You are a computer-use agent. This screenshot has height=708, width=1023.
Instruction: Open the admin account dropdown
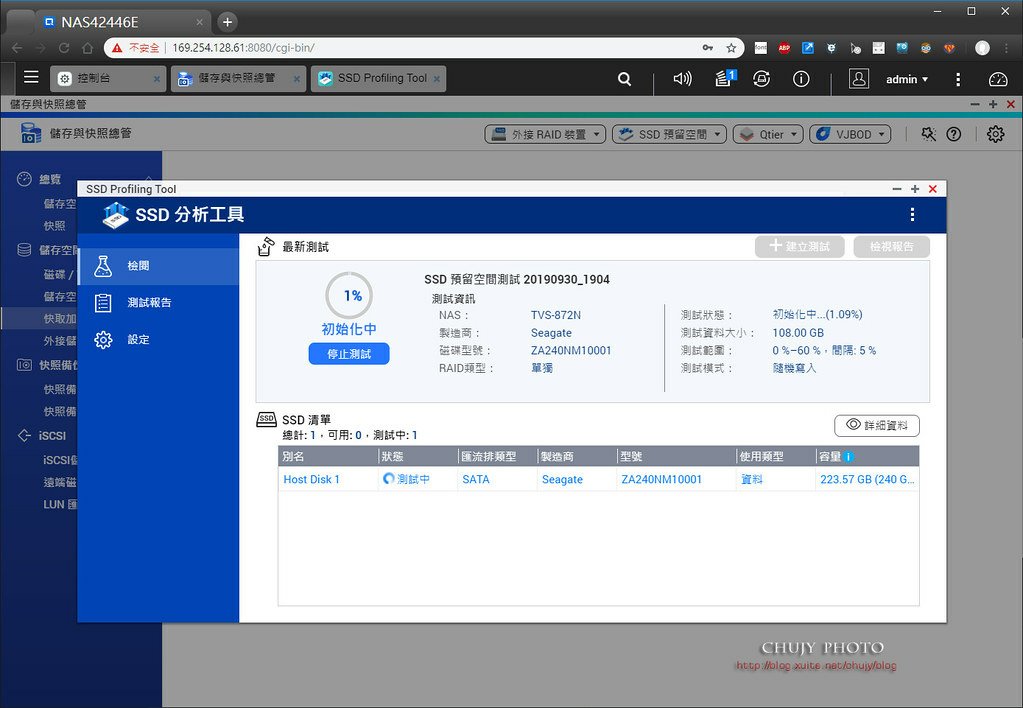907,79
